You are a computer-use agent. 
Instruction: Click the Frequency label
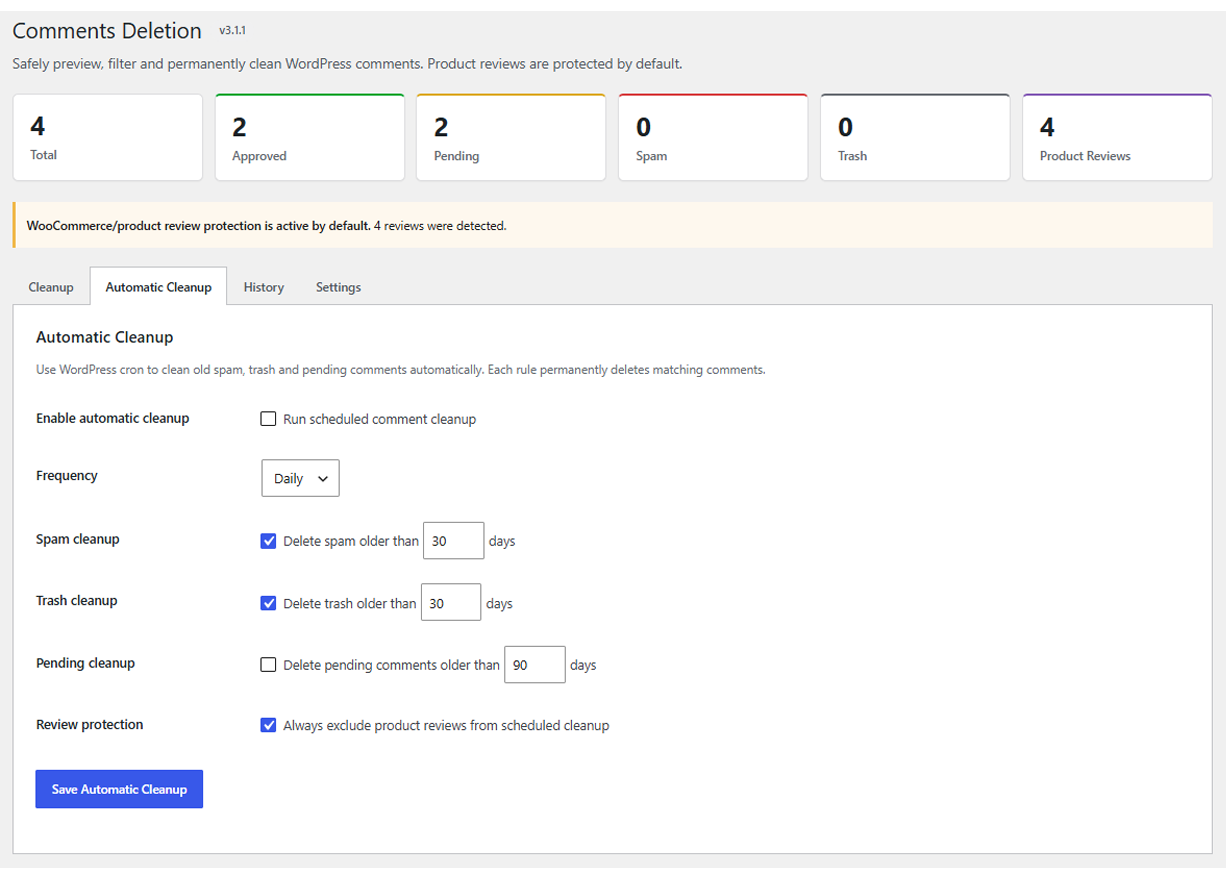67,475
